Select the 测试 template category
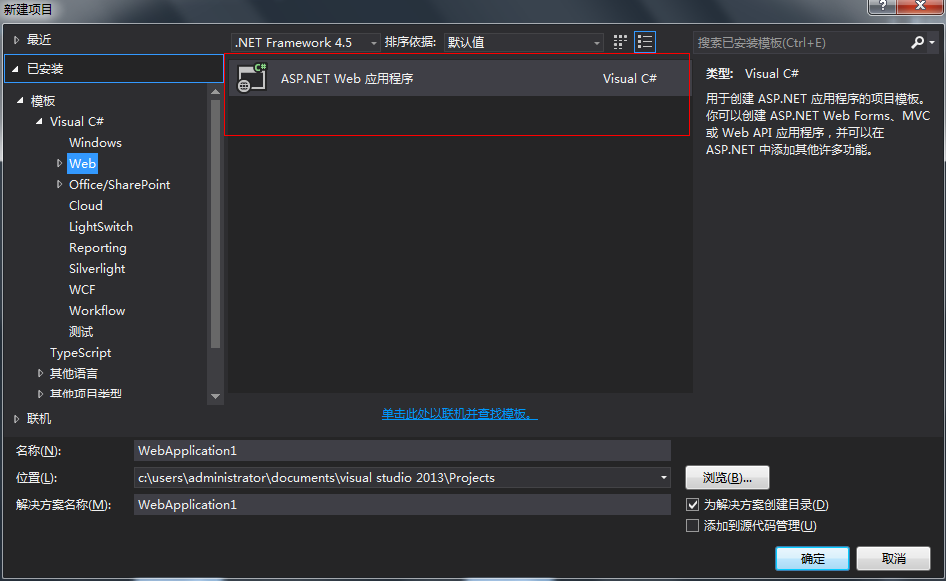 pos(81,332)
